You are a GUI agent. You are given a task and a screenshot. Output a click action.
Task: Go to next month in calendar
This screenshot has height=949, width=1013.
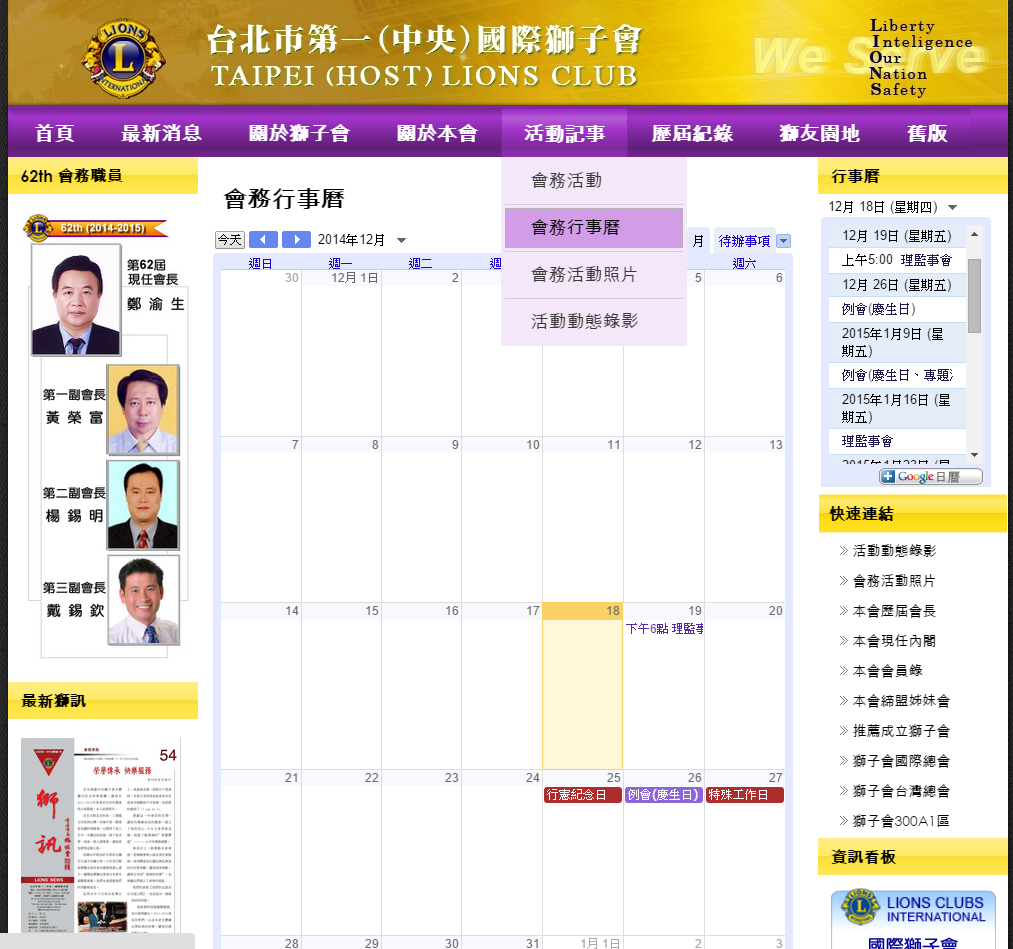tap(296, 240)
